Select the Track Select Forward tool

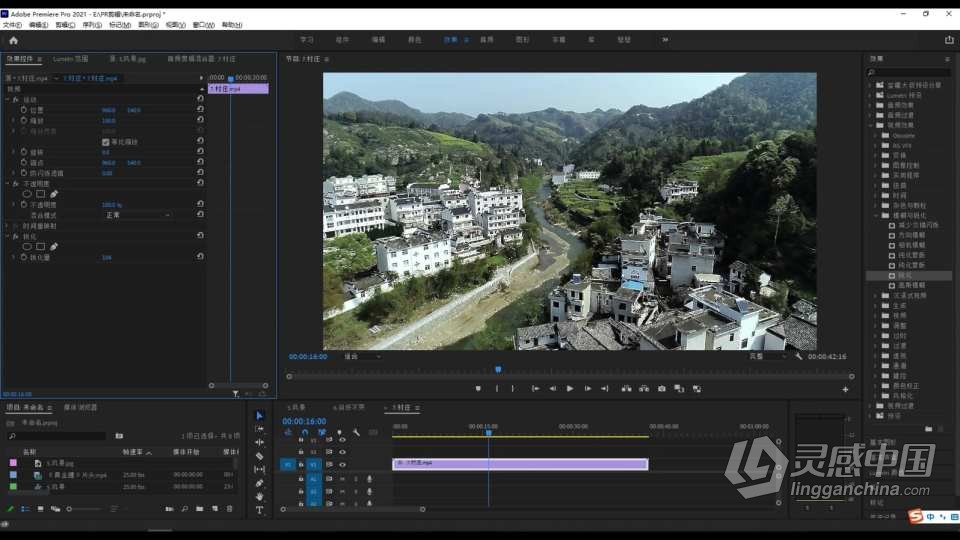pos(259,429)
